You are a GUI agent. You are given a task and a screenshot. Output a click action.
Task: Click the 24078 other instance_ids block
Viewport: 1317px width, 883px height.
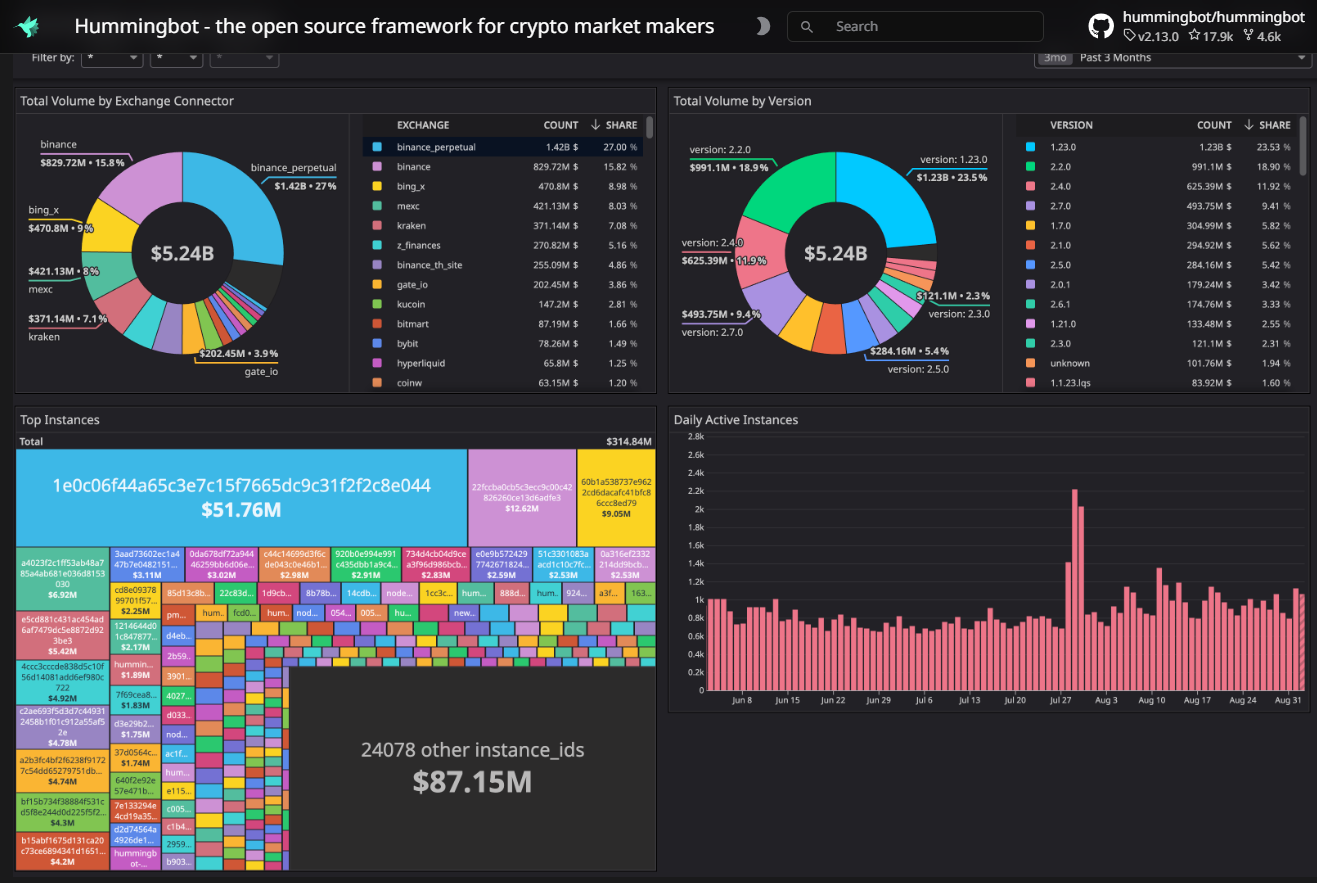click(x=472, y=767)
